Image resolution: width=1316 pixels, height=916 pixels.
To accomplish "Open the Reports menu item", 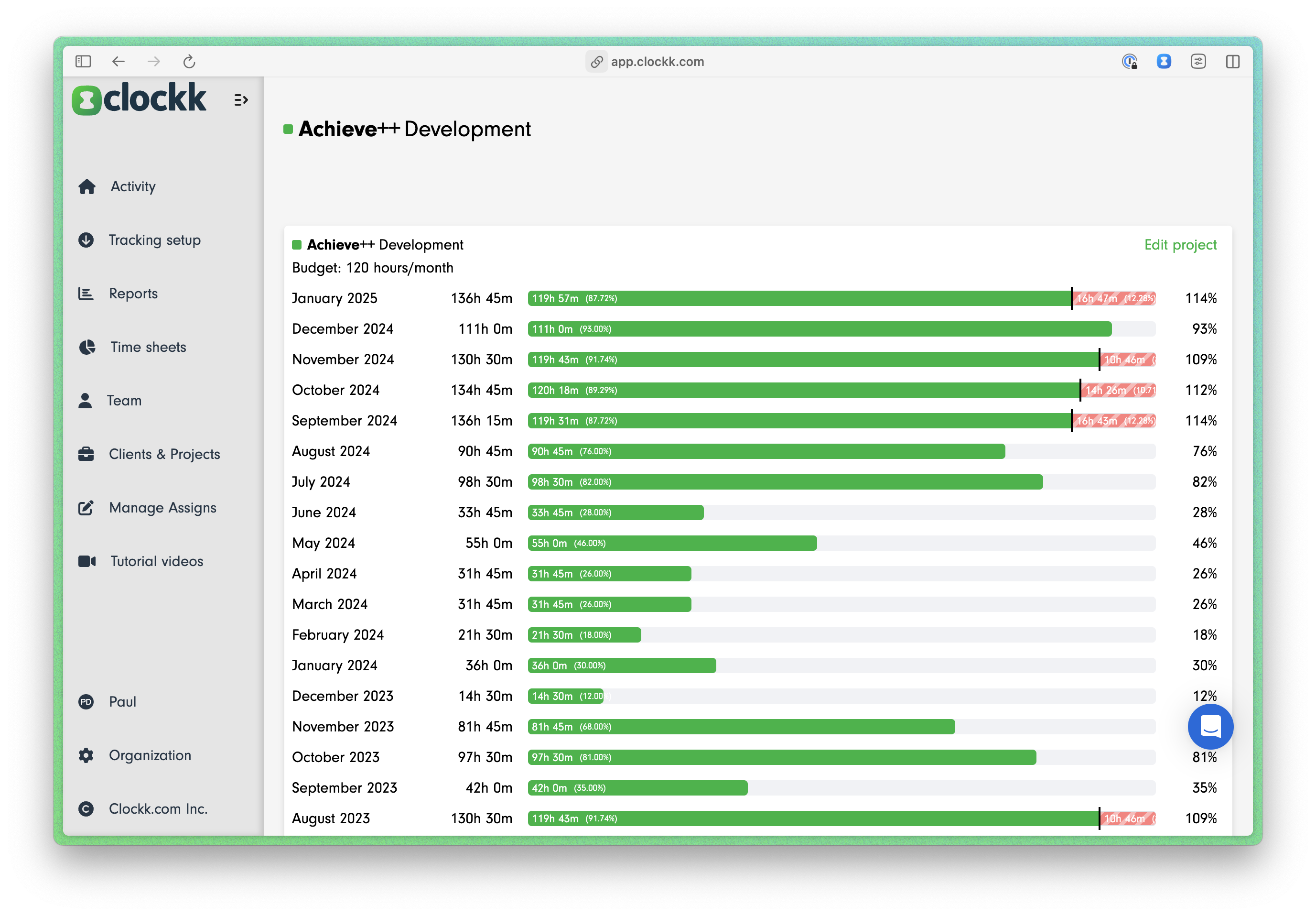I will coord(133,294).
